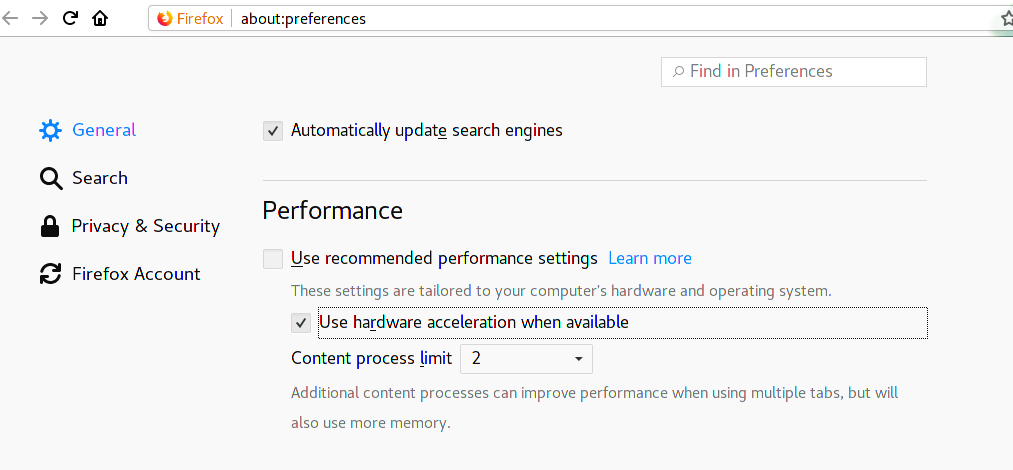Viewport: 1013px width, 470px height.
Task: Open the Learn more link
Action: point(650,258)
